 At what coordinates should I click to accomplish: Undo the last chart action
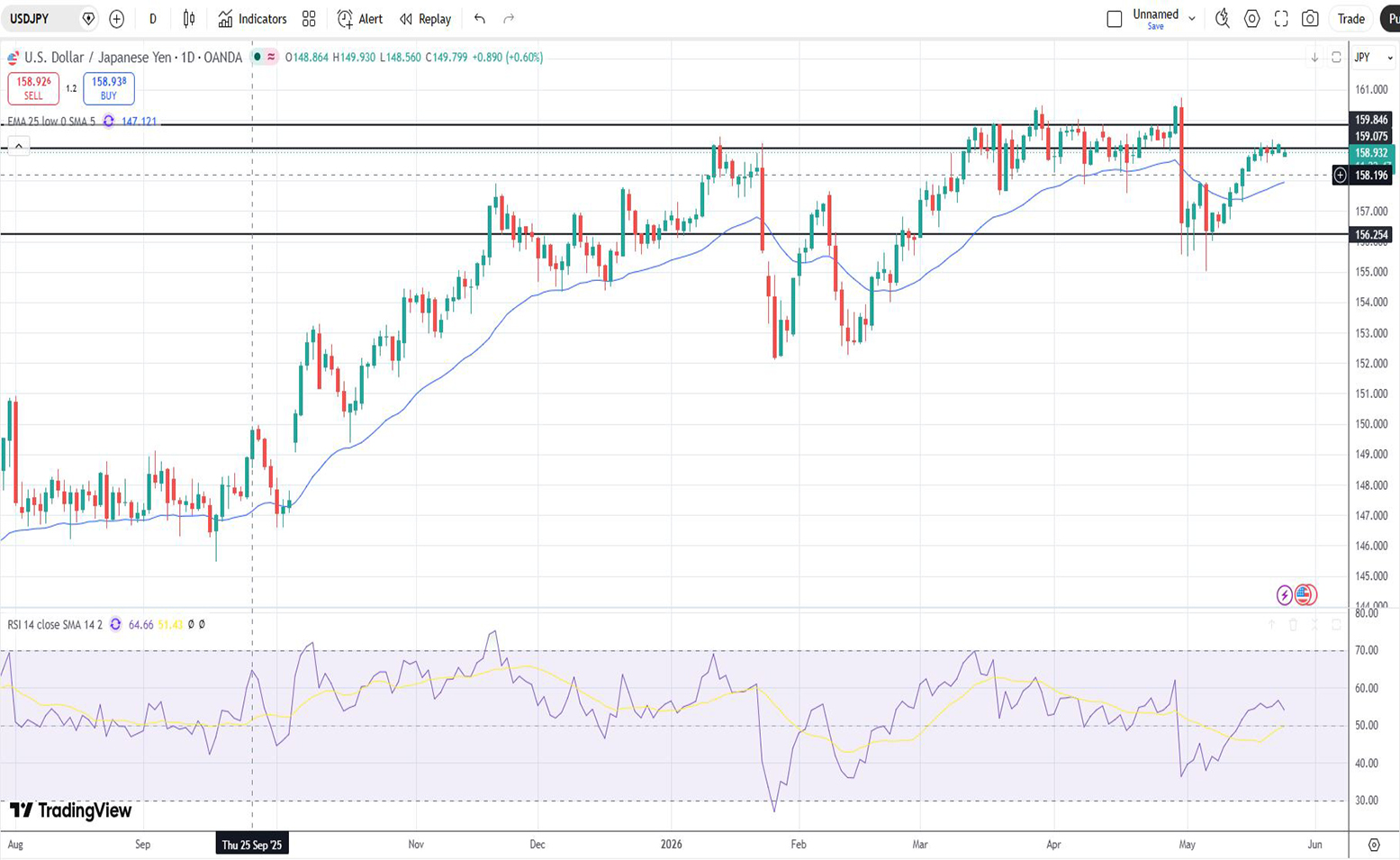[x=480, y=19]
